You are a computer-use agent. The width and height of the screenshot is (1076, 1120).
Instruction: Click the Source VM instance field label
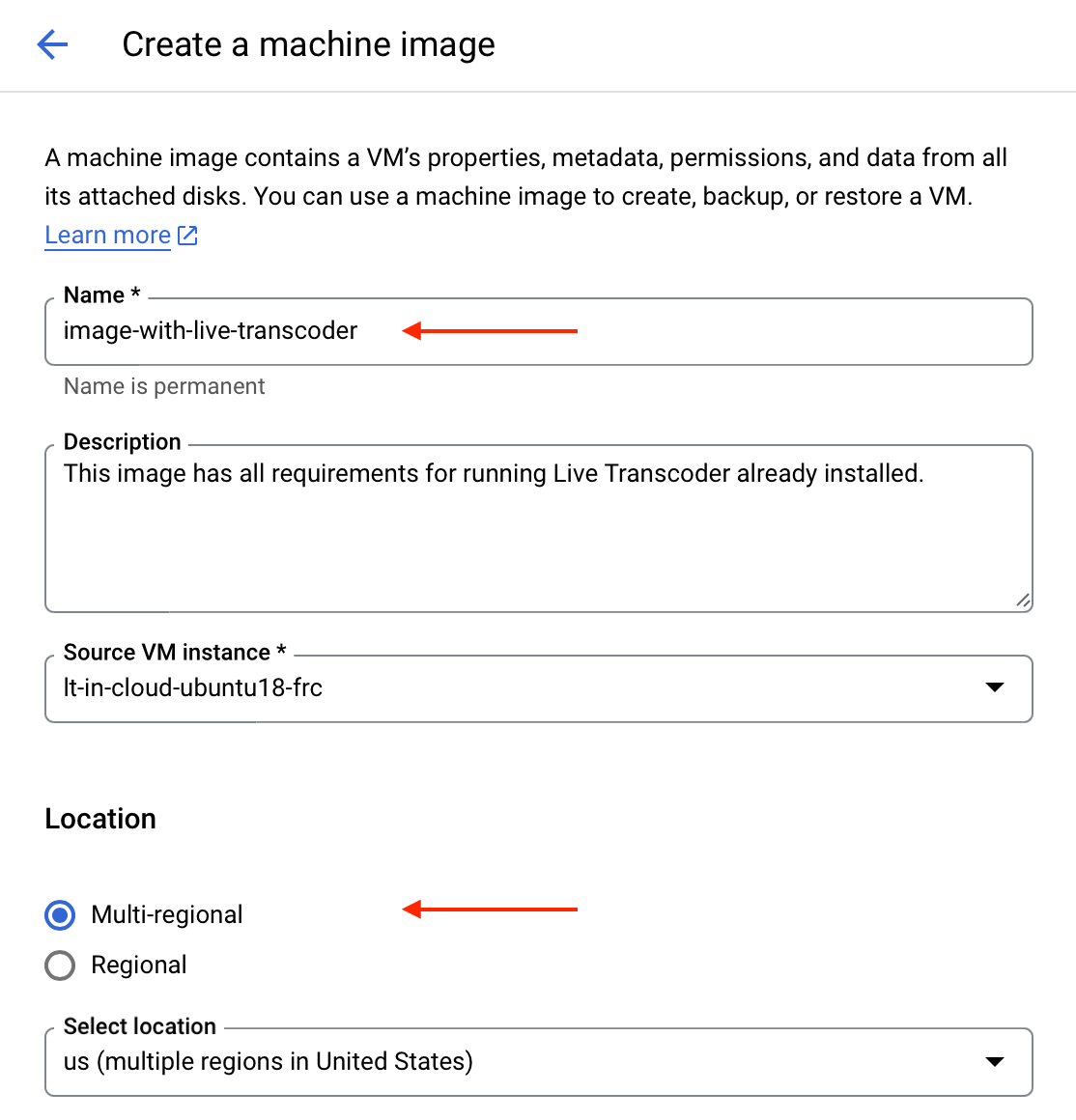click(175, 652)
